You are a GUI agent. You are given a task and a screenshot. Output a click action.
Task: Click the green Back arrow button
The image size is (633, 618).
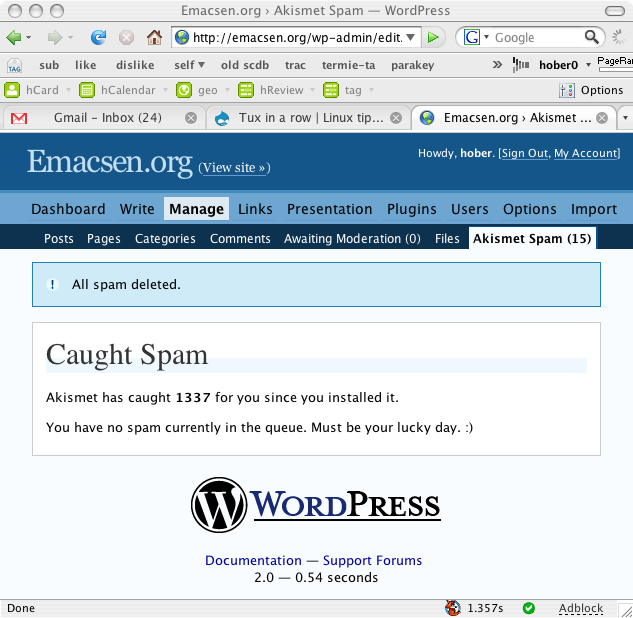click(x=13, y=38)
